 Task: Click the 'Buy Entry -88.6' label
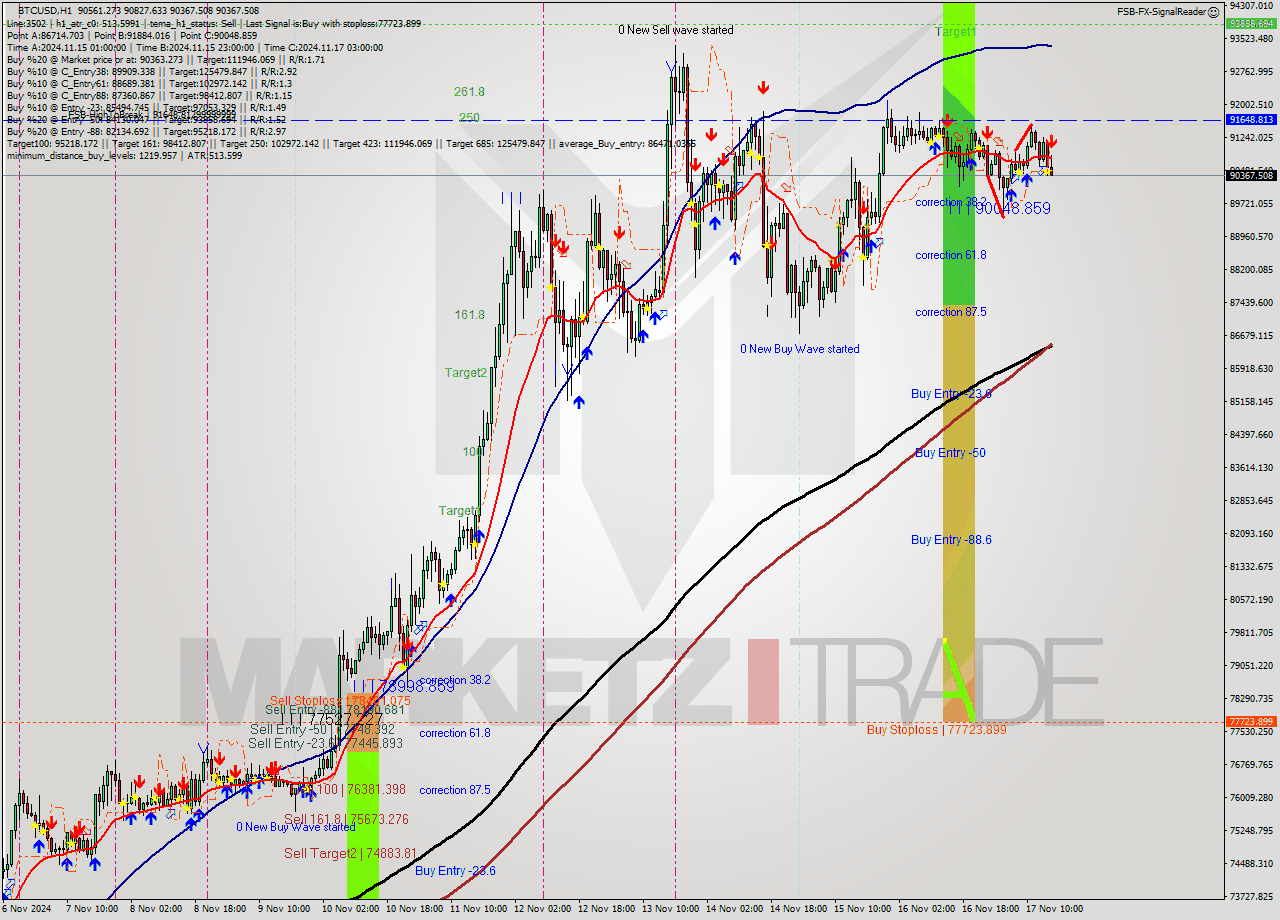[x=951, y=540]
